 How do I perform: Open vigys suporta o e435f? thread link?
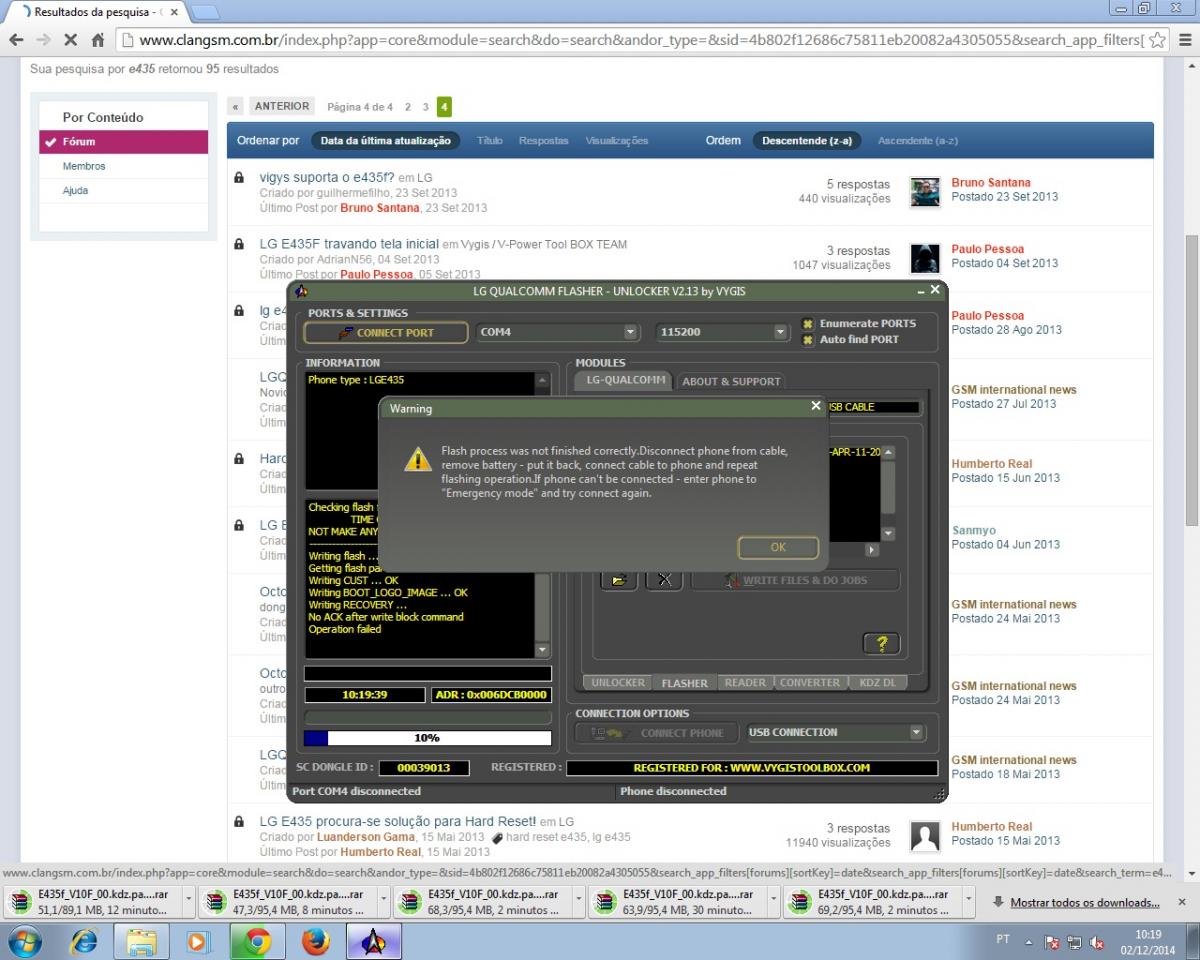[x=327, y=178]
